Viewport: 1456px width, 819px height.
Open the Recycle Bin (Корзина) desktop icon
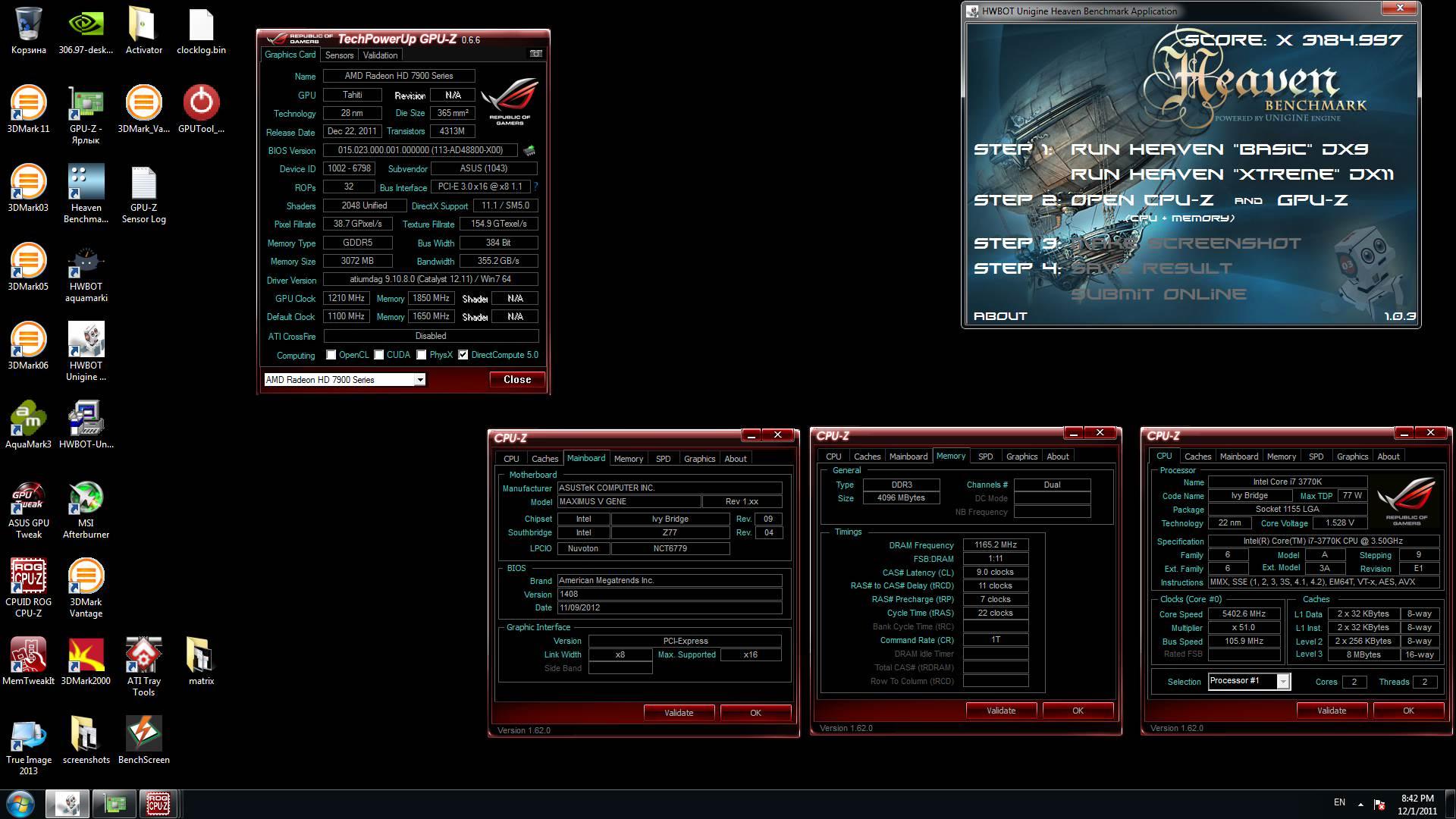click(x=28, y=30)
